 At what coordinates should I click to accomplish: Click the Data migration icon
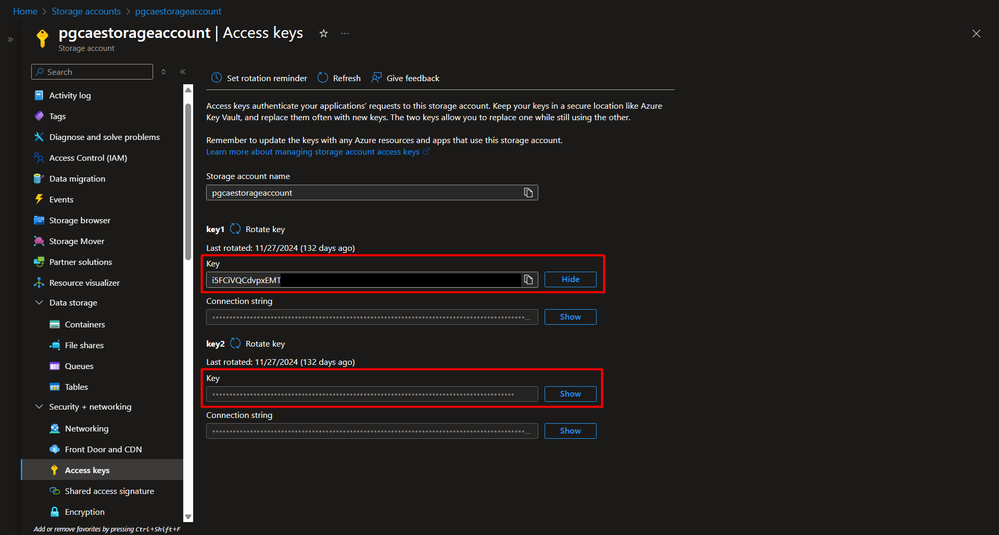pyautogui.click(x=39, y=179)
